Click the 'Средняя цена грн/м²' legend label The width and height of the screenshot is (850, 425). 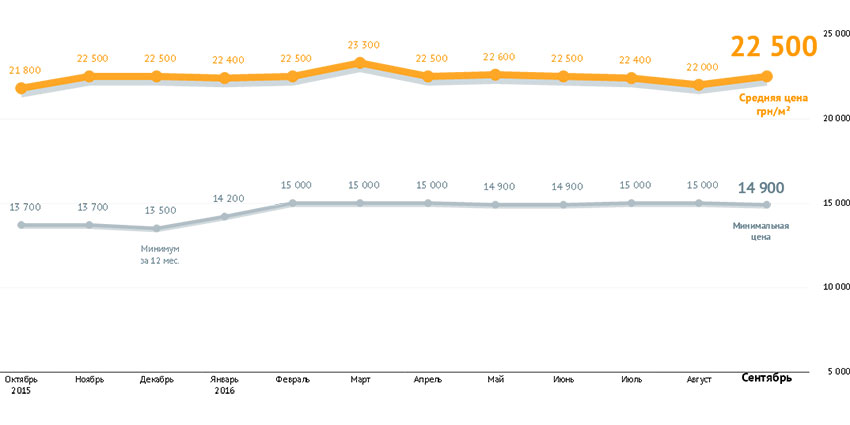tap(765, 104)
